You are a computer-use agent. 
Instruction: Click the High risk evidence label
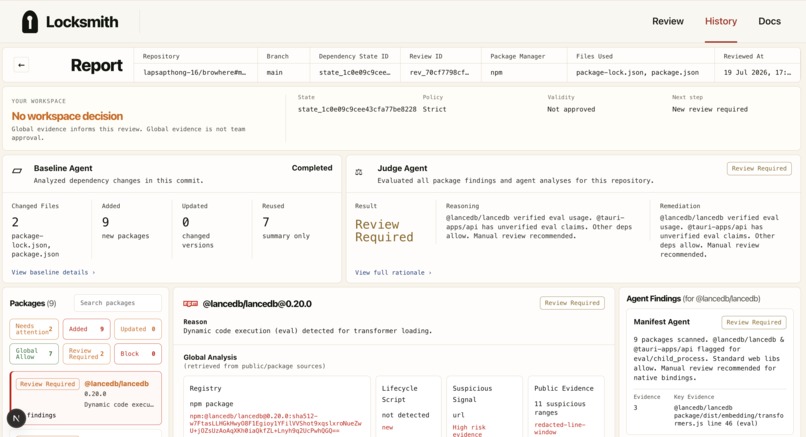tap(469, 431)
